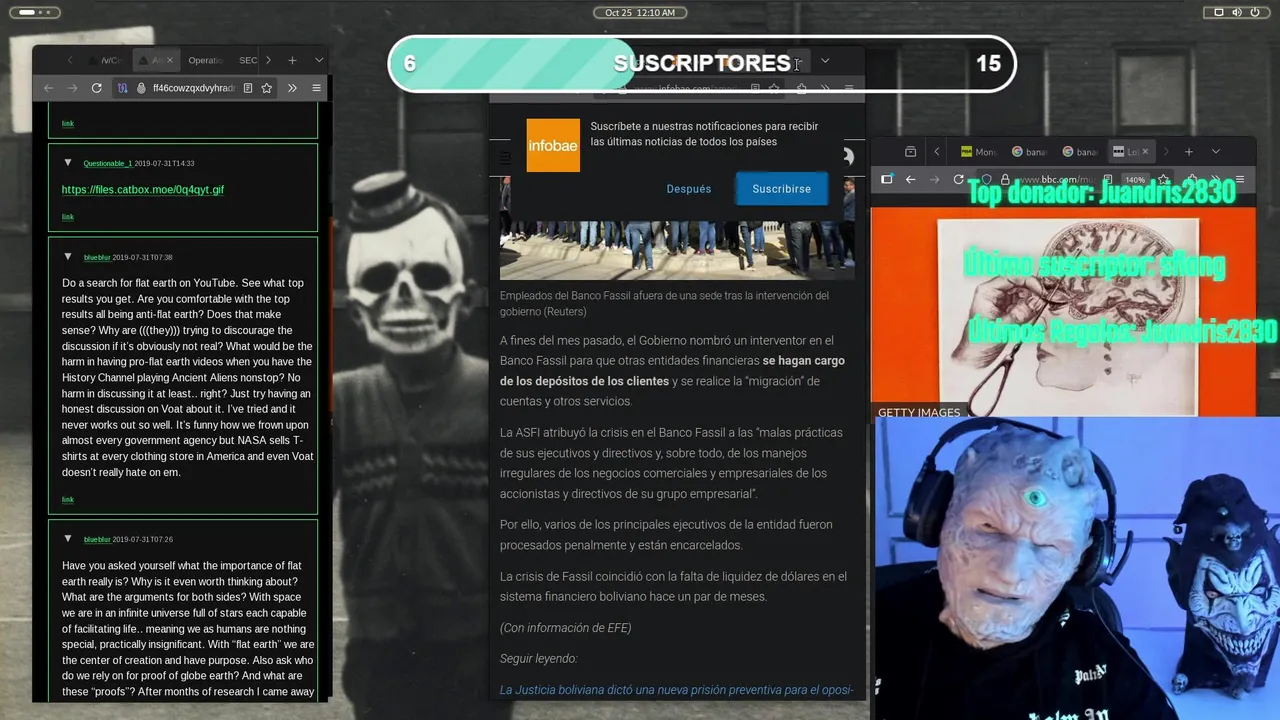Click the 140% zoom level indicator
The height and width of the screenshot is (720, 1280).
click(x=1134, y=180)
